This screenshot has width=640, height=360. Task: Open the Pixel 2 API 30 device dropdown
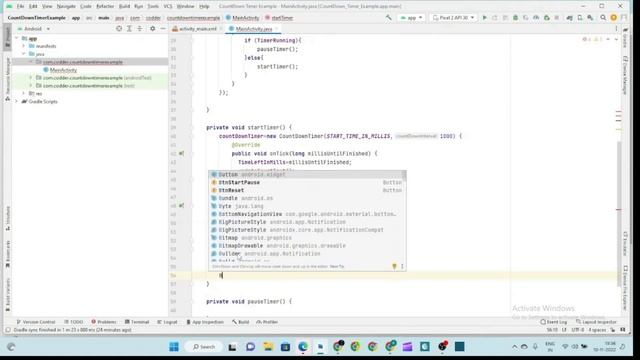[453, 18]
